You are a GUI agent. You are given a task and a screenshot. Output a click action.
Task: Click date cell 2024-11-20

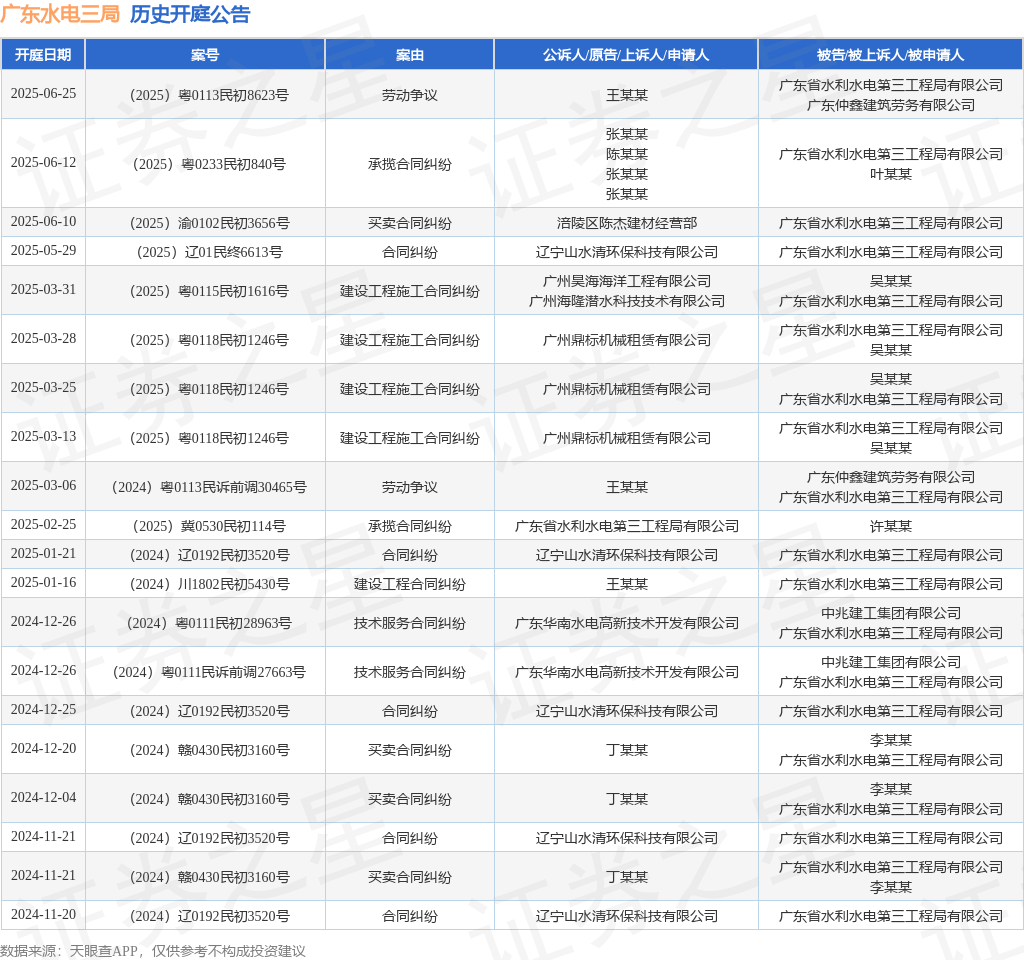43,915
